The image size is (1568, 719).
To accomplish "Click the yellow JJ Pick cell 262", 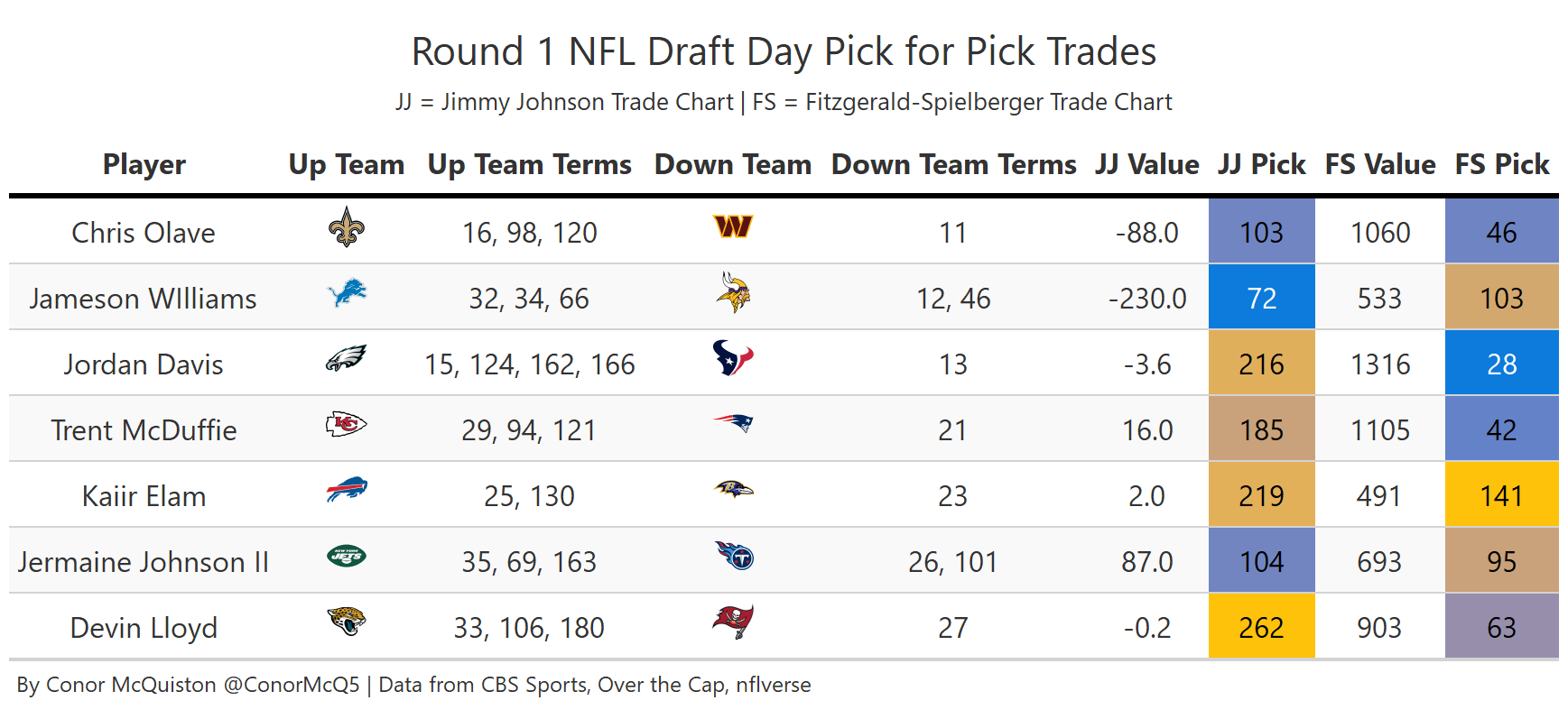I will pyautogui.click(x=1261, y=626).
